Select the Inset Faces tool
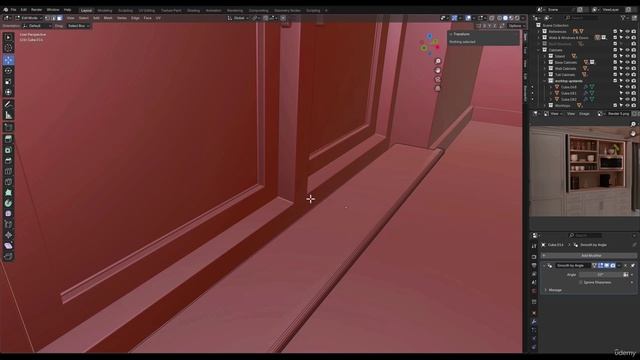This screenshot has width=640, height=360. tap(8, 150)
